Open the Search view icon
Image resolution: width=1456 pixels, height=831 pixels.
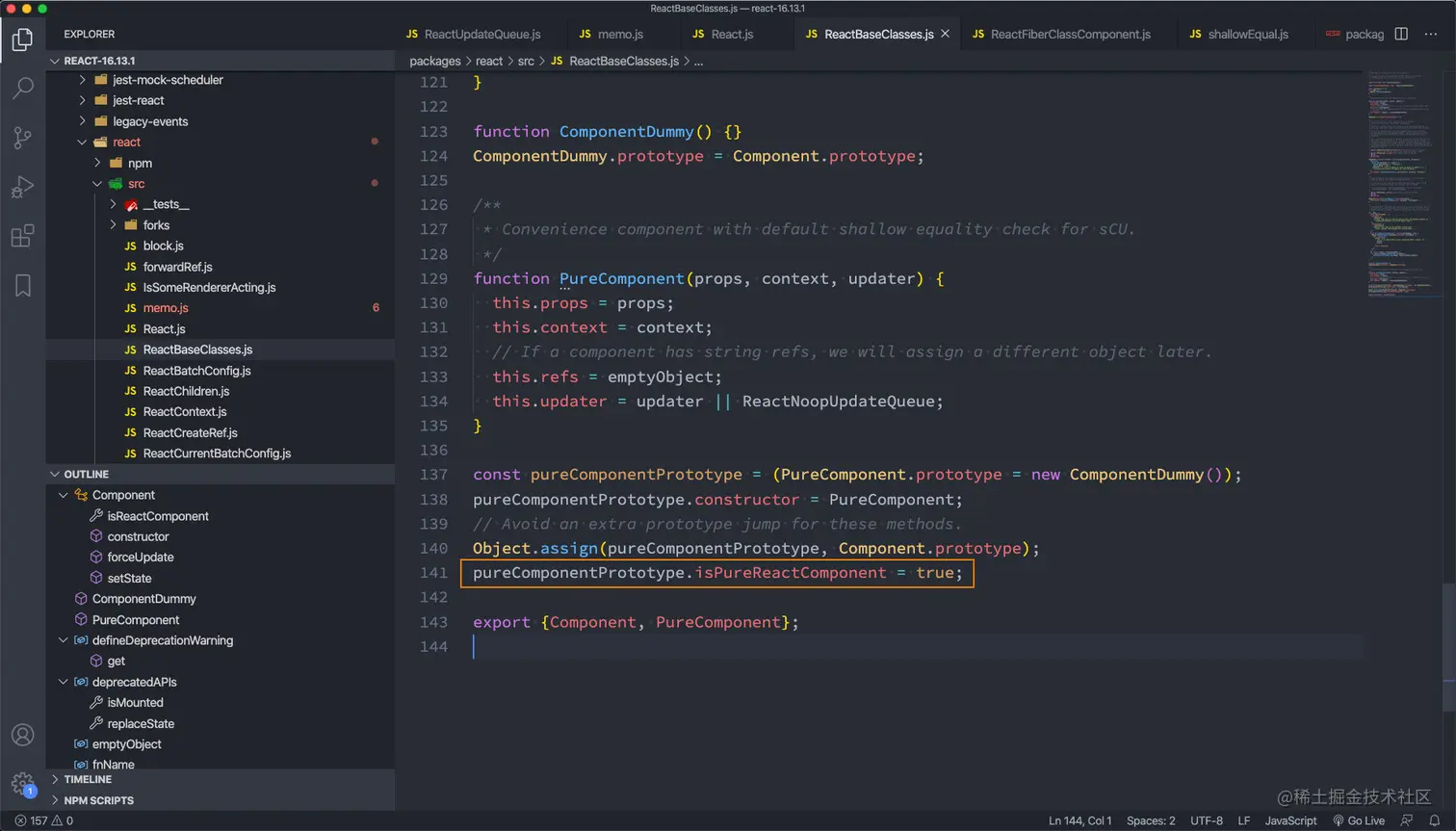click(x=22, y=89)
